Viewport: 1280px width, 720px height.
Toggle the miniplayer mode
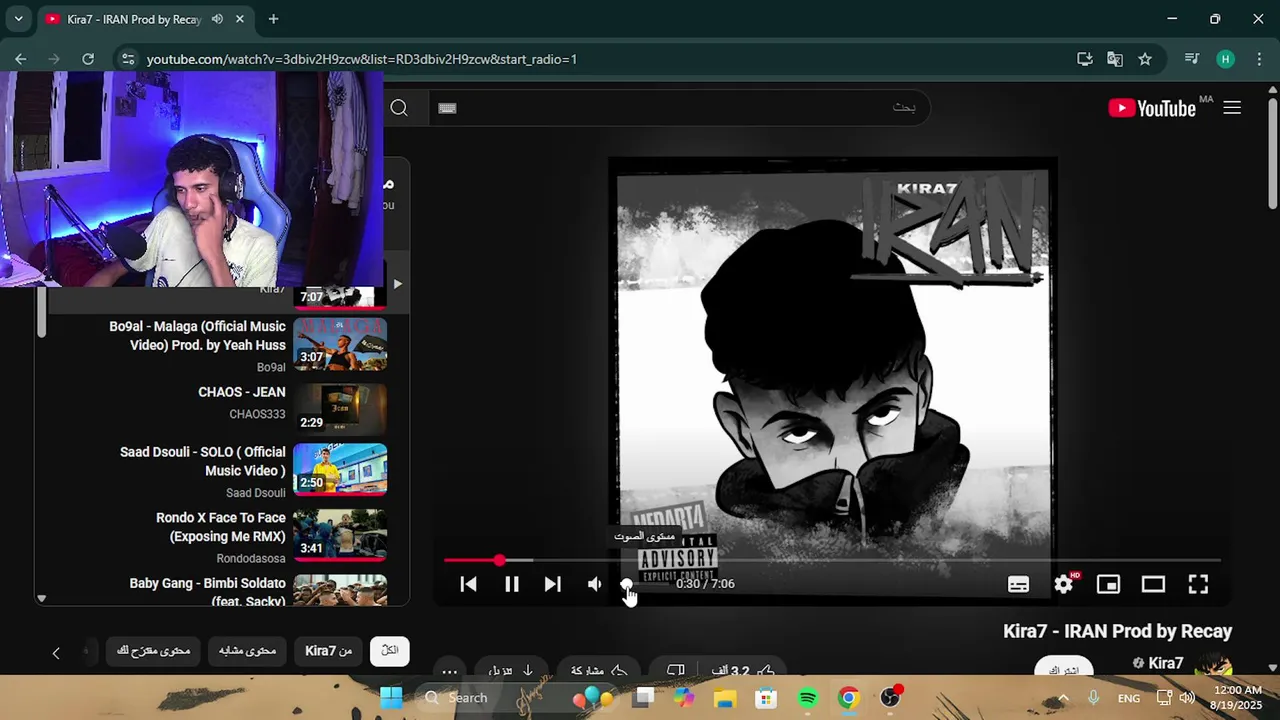coord(1108,584)
